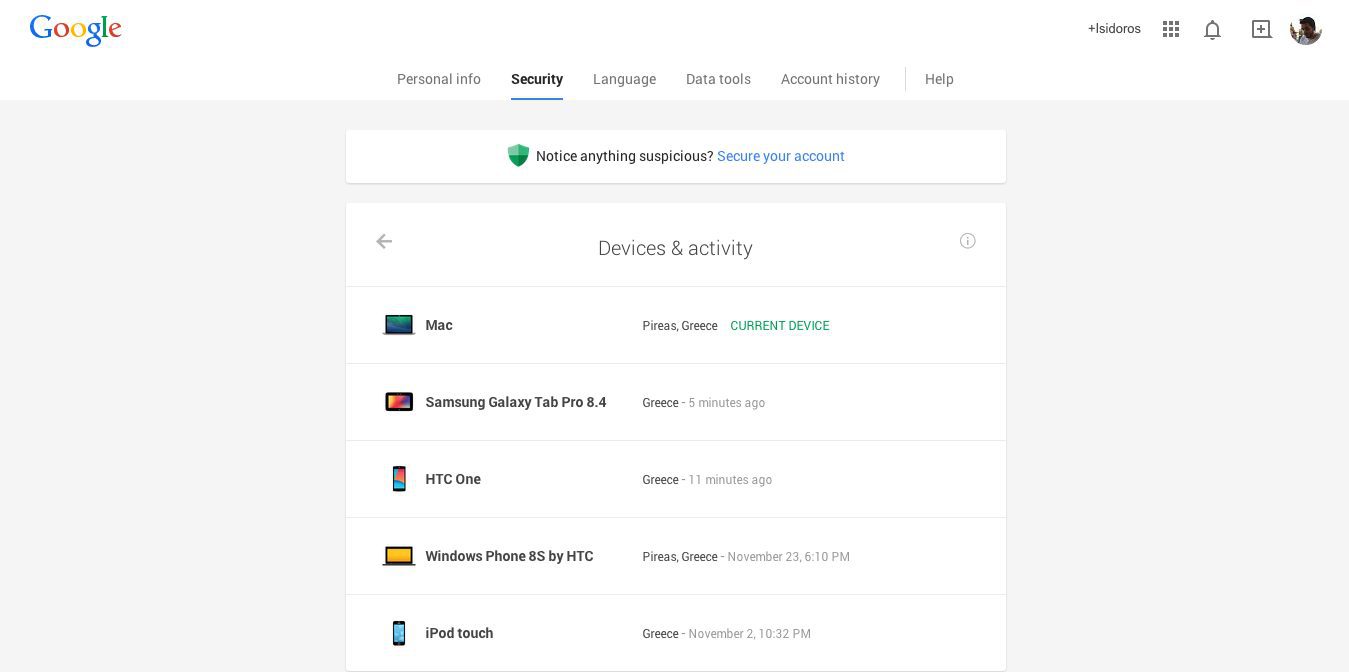The height and width of the screenshot is (672, 1349).
Task: Click the +Isidoros profile link
Action: (x=1114, y=29)
